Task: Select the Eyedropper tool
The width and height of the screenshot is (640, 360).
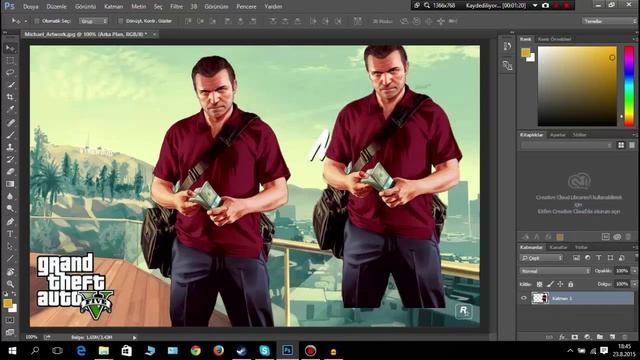Action: pyautogui.click(x=10, y=109)
